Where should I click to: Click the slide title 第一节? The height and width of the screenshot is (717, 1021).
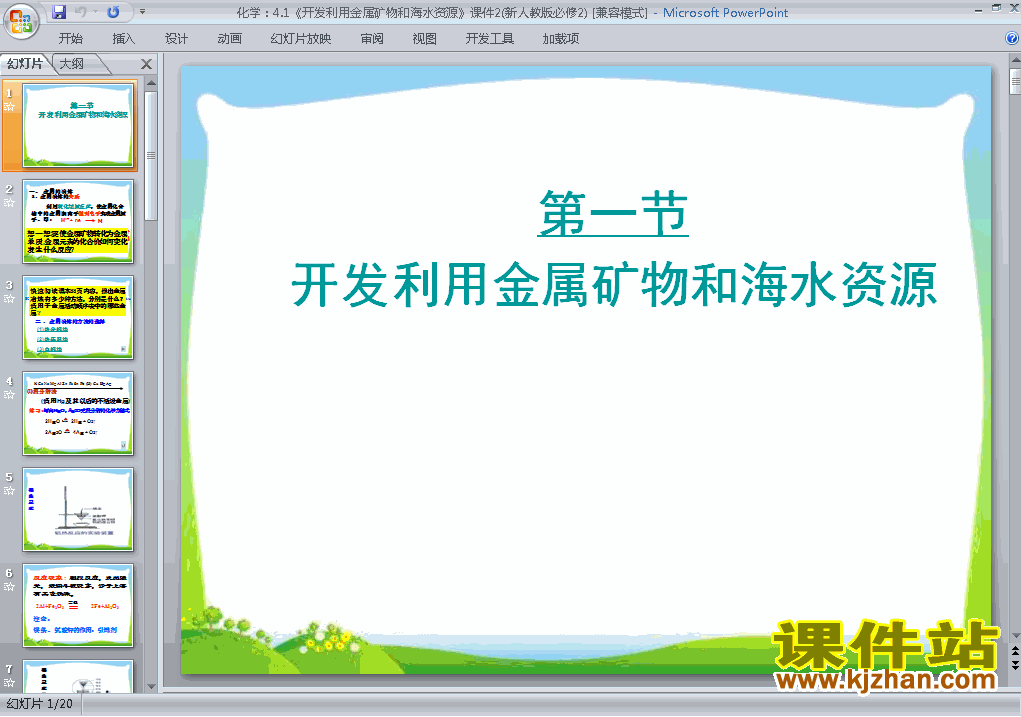point(613,213)
